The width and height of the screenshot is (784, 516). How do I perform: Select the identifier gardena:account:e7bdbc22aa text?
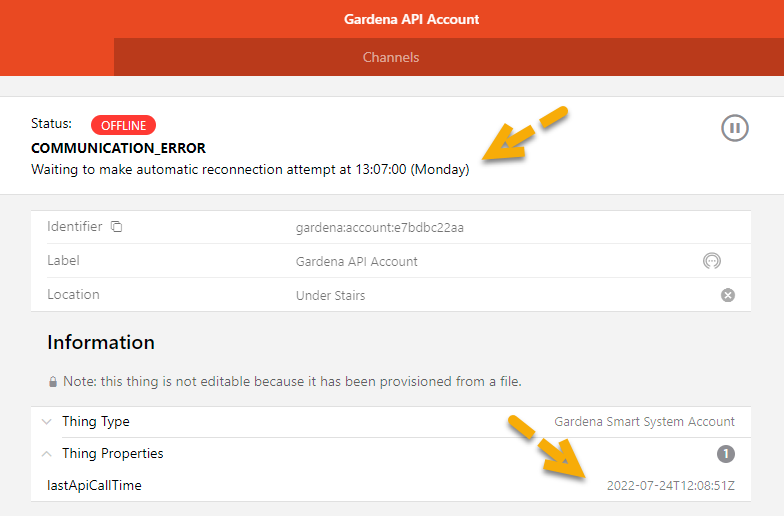[380, 228]
